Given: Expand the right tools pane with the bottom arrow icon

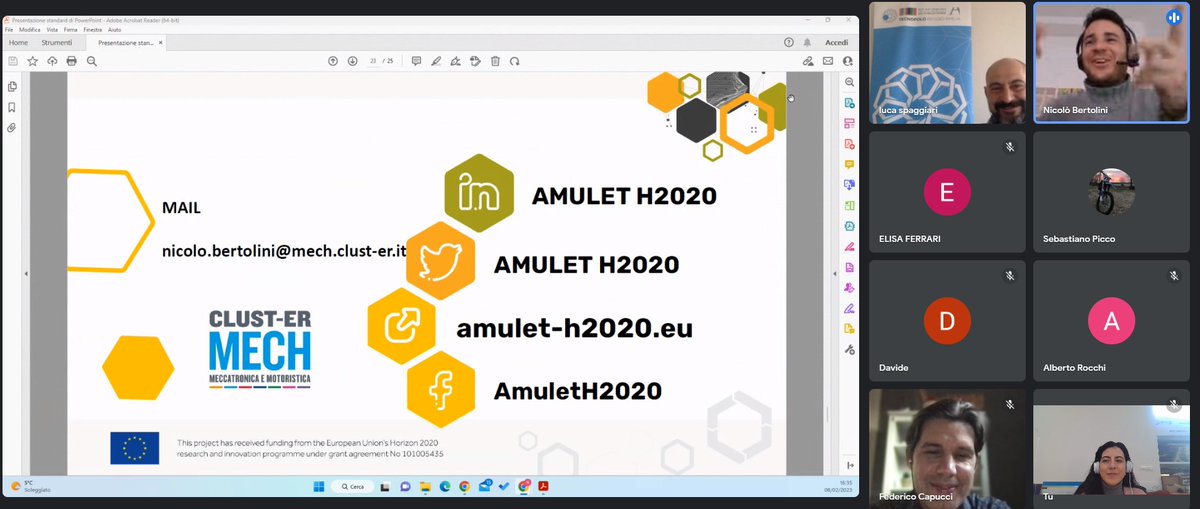Looking at the screenshot, I should pyautogui.click(x=849, y=465).
